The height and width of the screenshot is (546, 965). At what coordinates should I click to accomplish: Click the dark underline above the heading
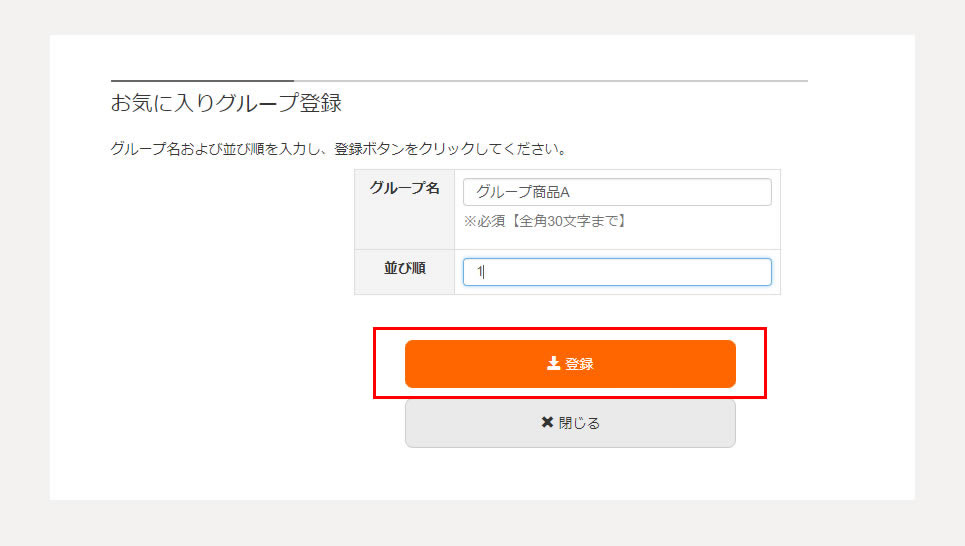point(202,80)
